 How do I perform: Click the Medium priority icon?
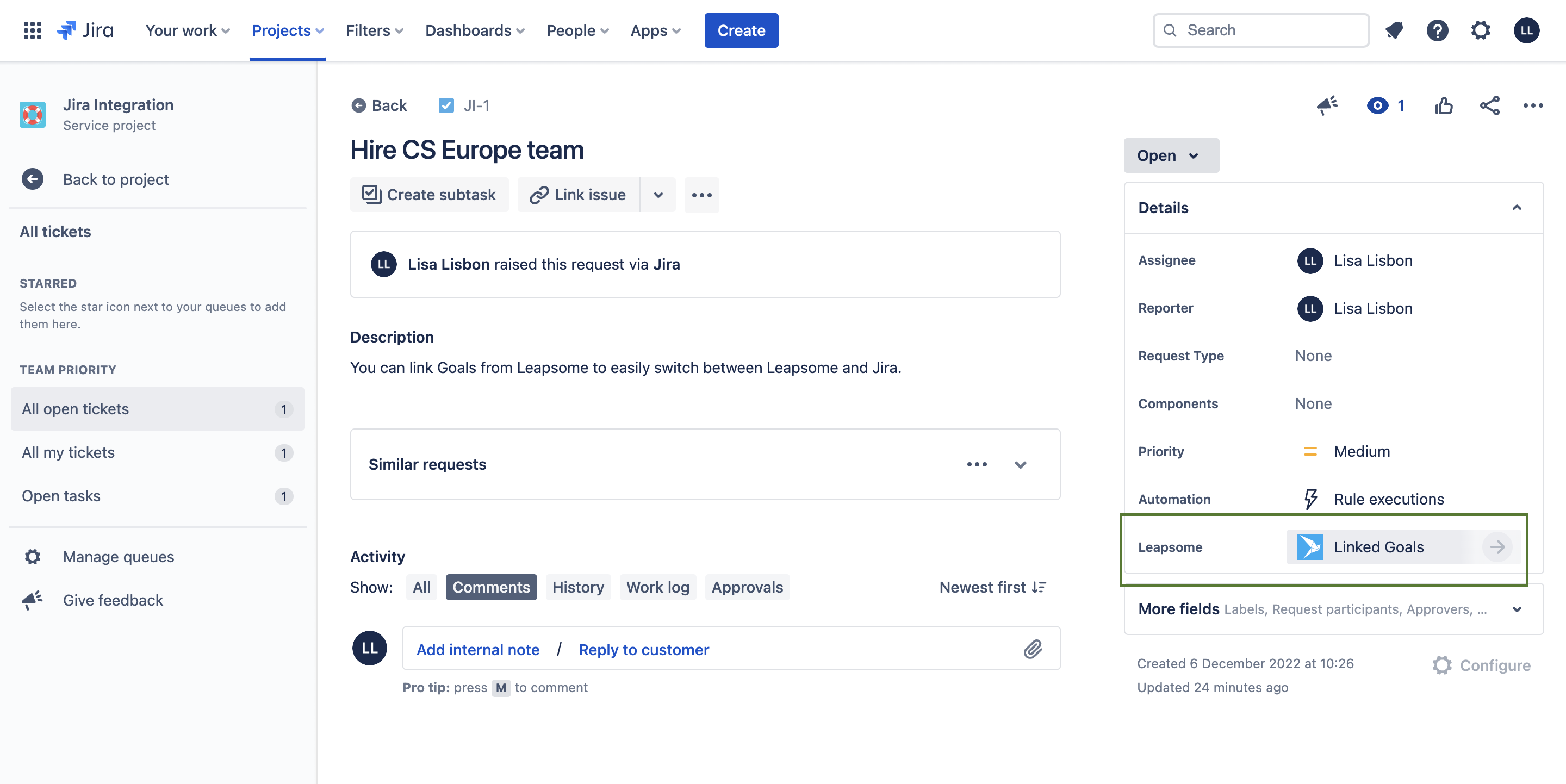pyautogui.click(x=1310, y=452)
